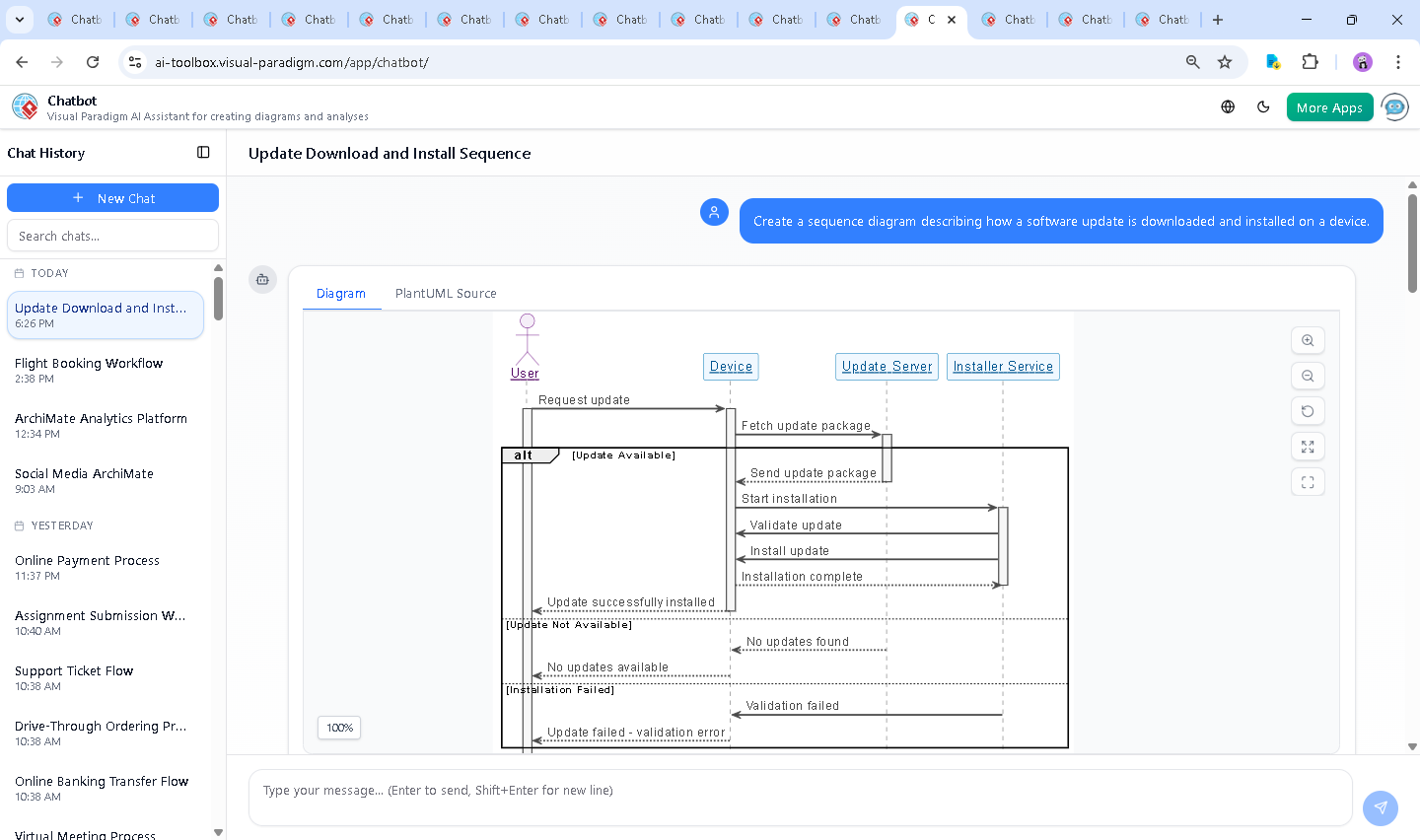
Task: Send a message with the paper plane icon
Action: (x=1381, y=807)
